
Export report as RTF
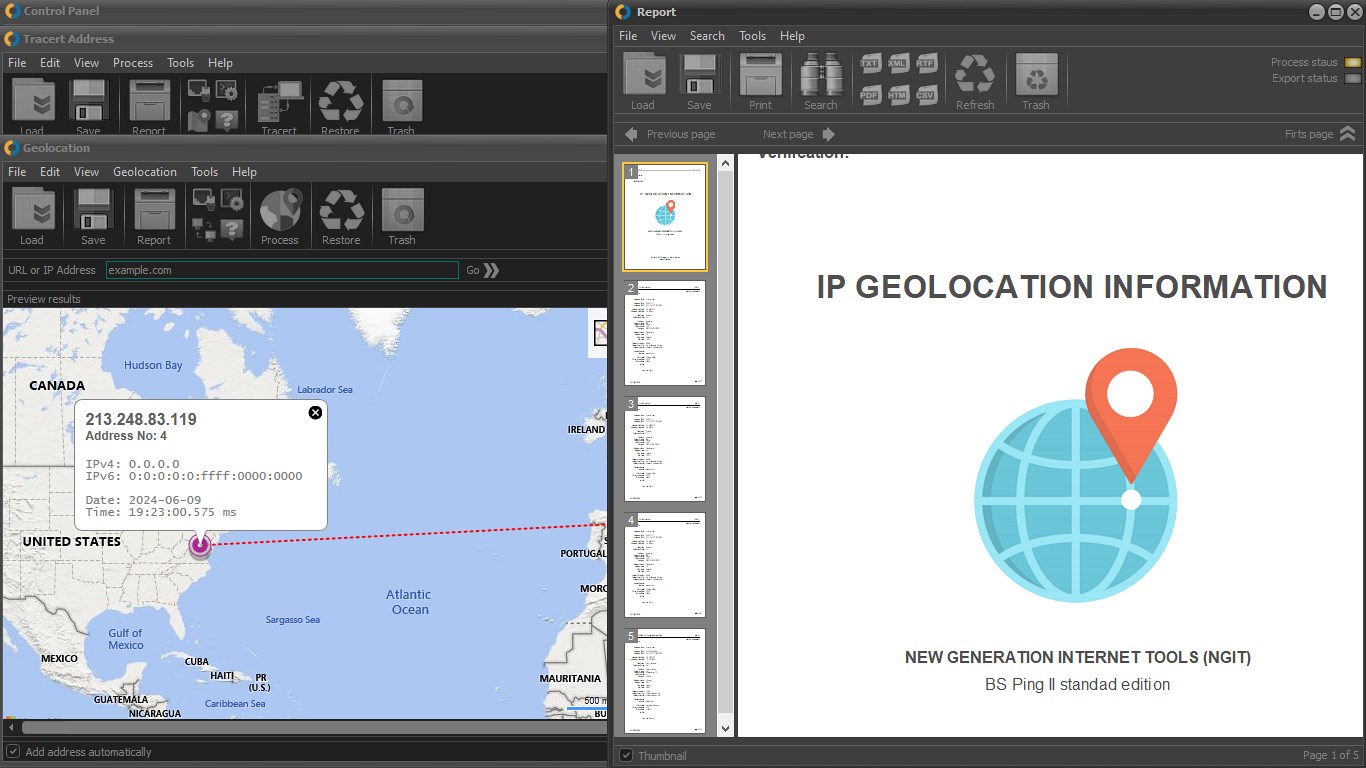point(926,63)
